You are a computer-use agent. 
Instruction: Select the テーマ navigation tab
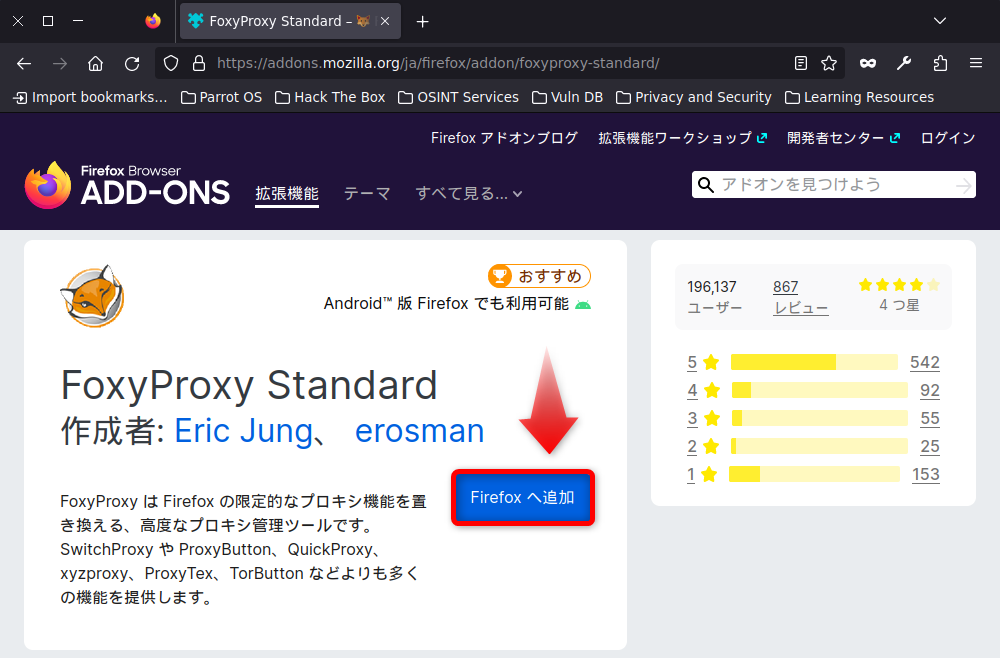(367, 194)
